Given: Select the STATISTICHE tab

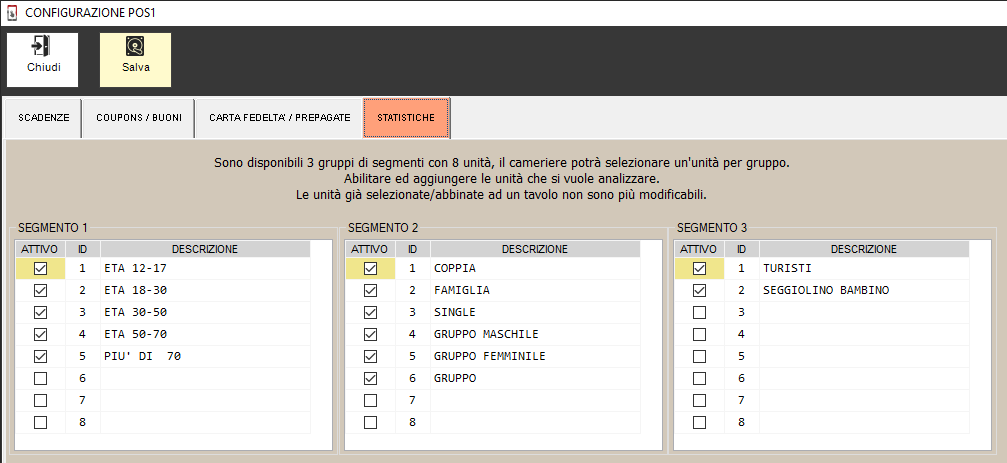Looking at the screenshot, I should pos(406,118).
